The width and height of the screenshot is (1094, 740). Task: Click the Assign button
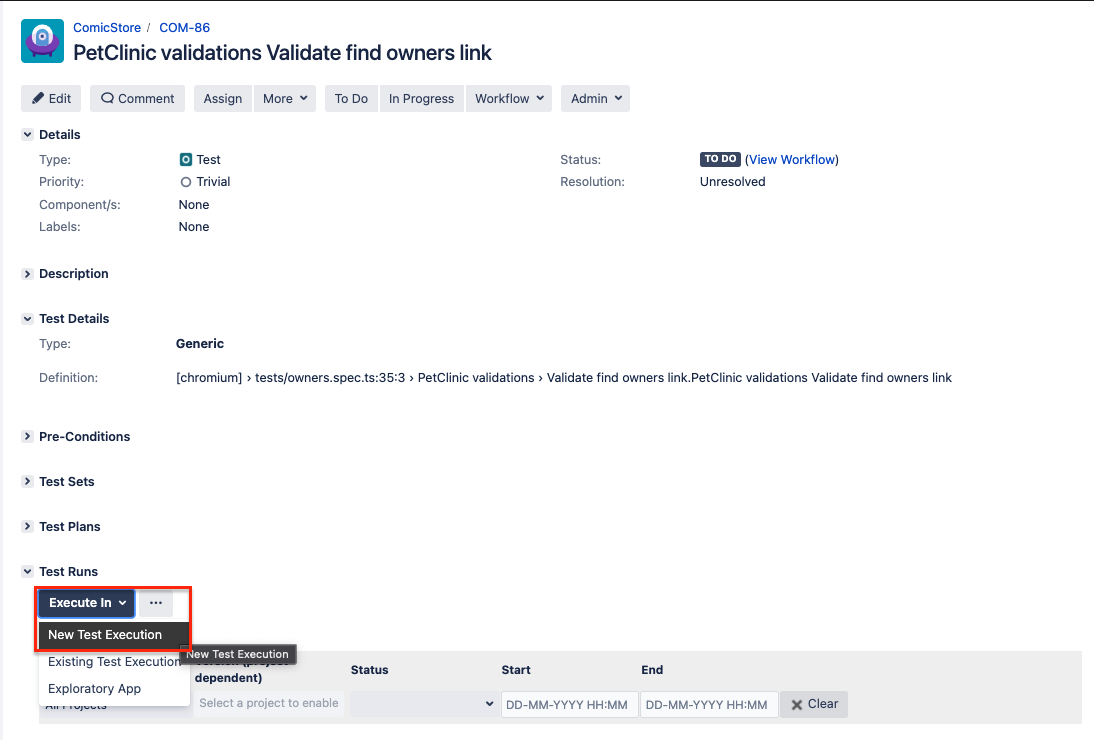click(x=223, y=98)
